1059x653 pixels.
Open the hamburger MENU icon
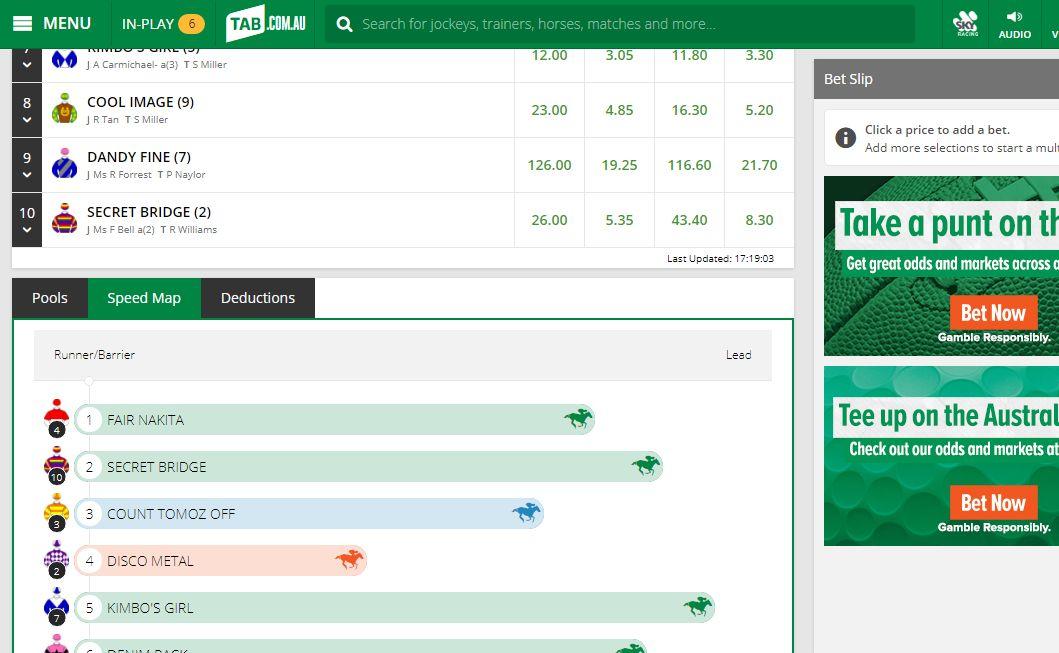click(22, 23)
